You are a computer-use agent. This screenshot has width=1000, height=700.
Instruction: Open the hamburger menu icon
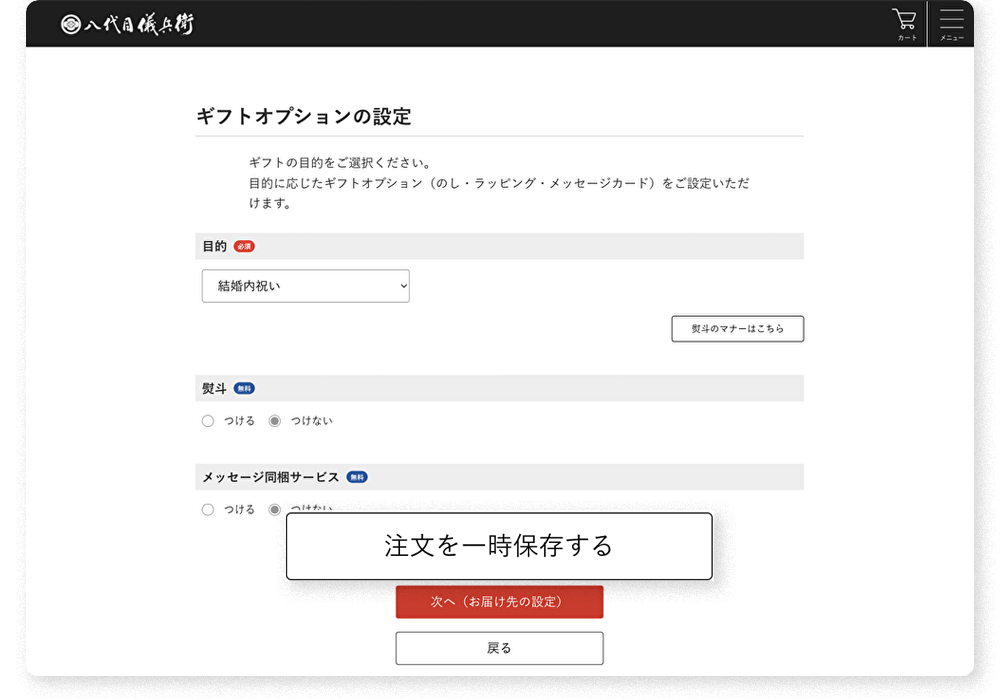[951, 22]
